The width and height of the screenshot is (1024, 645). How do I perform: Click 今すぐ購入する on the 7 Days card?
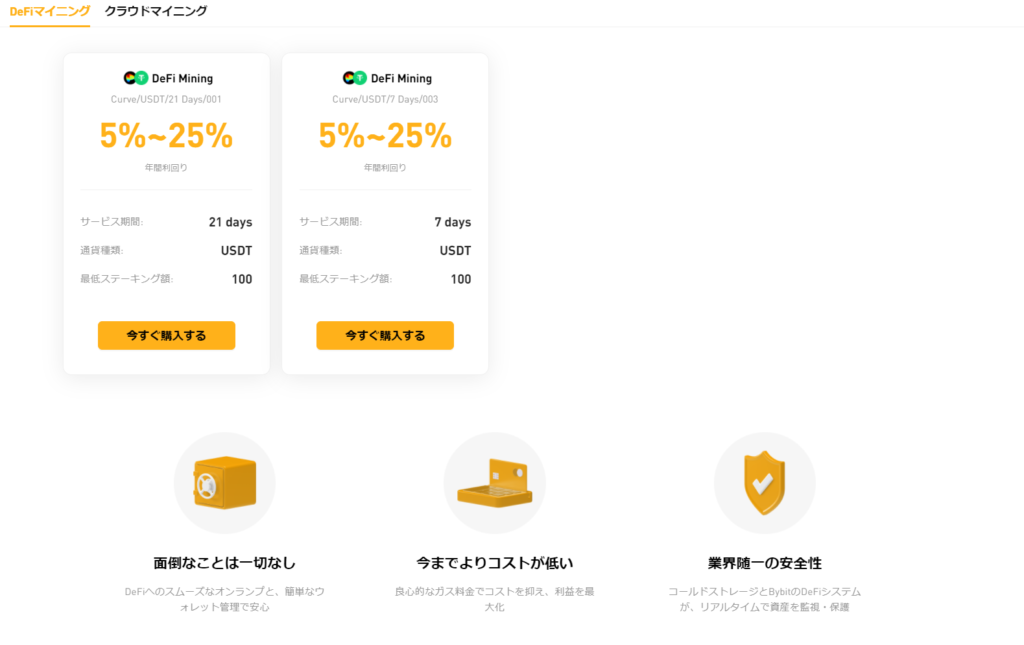[x=385, y=336]
